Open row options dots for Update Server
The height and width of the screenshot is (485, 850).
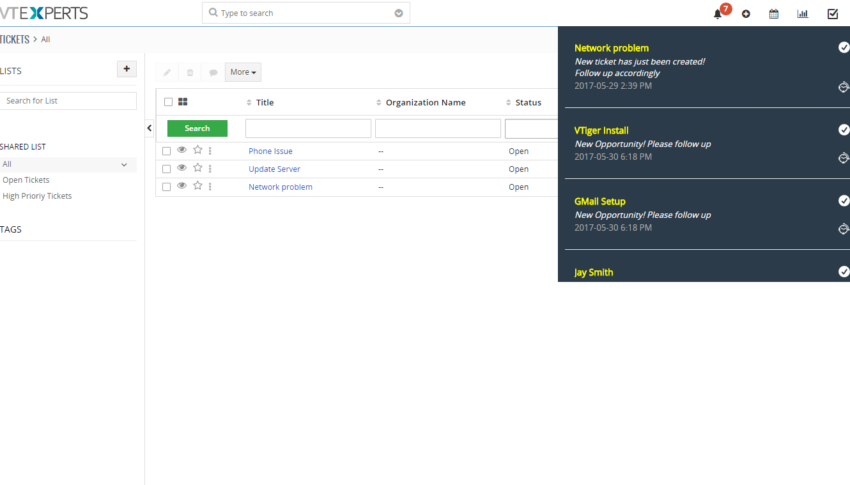[x=210, y=169]
